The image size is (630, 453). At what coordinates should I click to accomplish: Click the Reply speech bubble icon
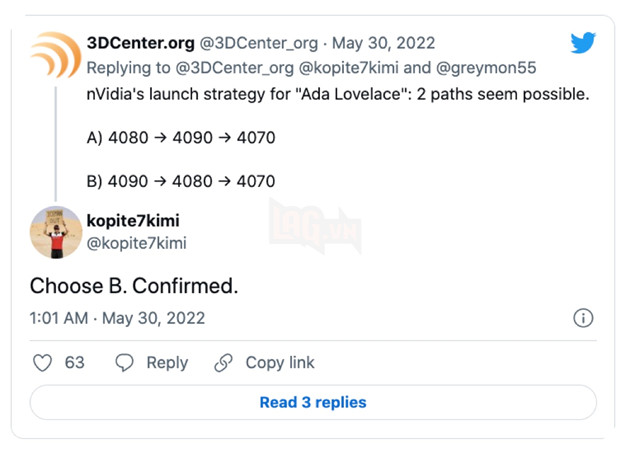[125, 363]
